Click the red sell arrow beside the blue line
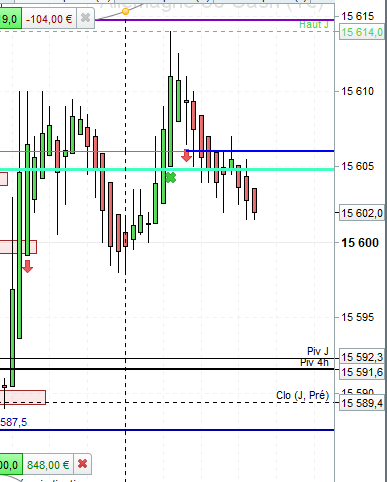Viewport: 387px width, 482px height. [186, 155]
